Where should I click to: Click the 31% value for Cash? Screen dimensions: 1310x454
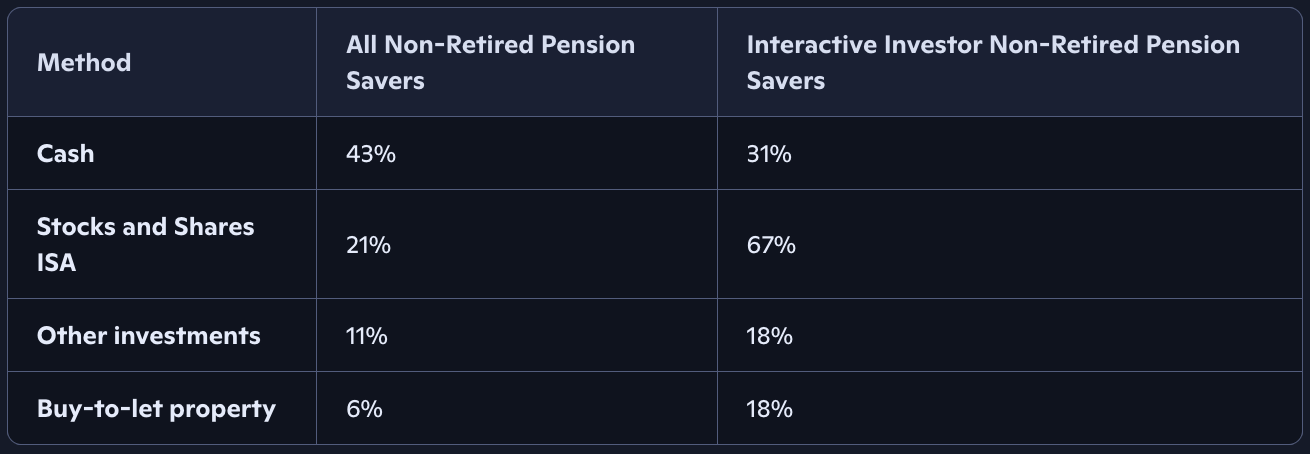click(x=769, y=153)
